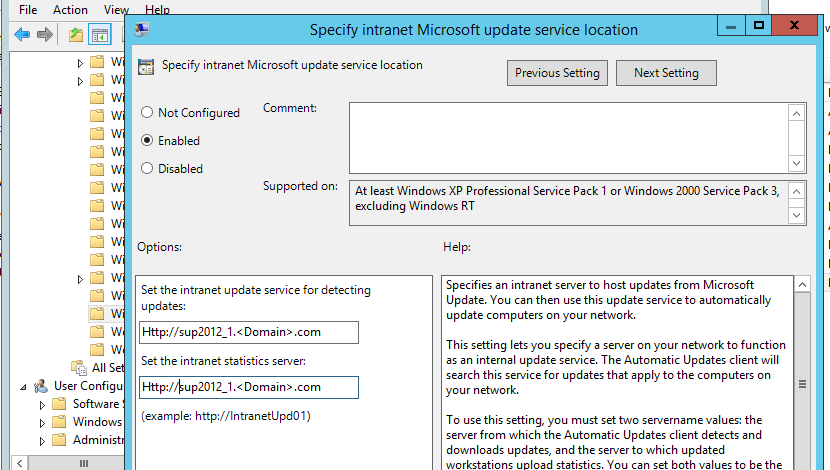Screen dimensions: 830x470
Task: Click the intranet statistics server URL field
Action: click(x=249, y=387)
